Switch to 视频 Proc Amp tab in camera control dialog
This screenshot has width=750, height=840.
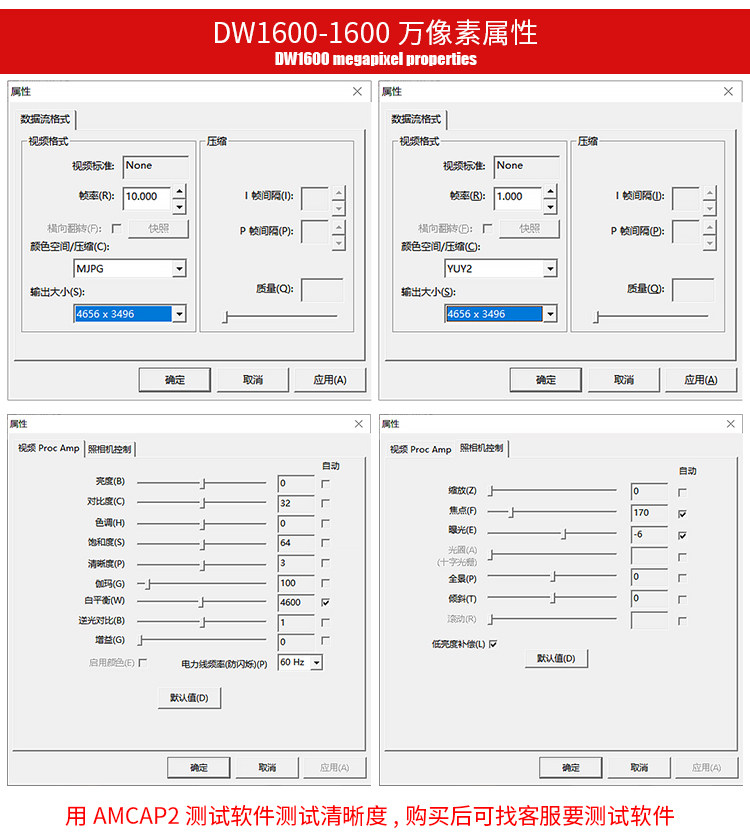pos(421,449)
